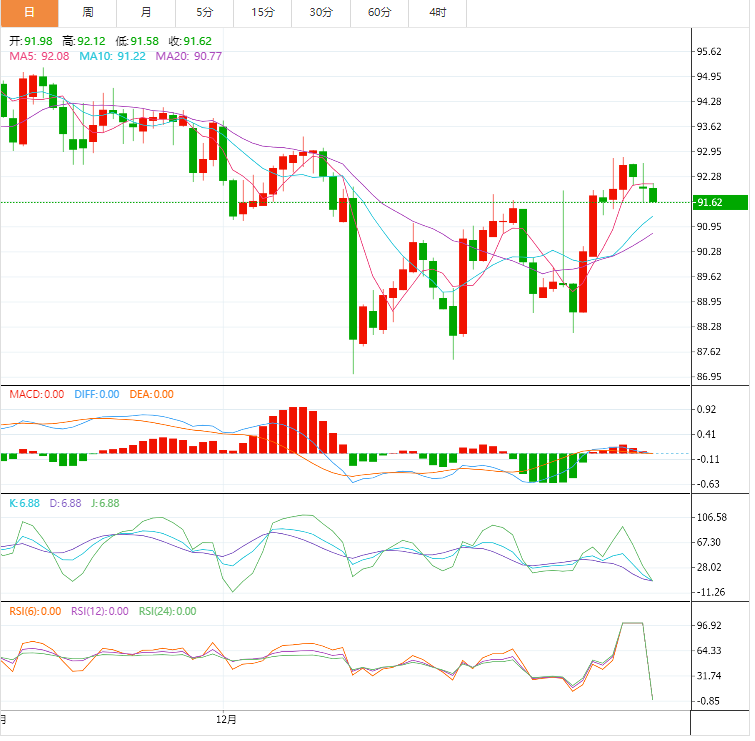Click the open price 开:91.98
Screen dimensions: 755x741
point(31,41)
